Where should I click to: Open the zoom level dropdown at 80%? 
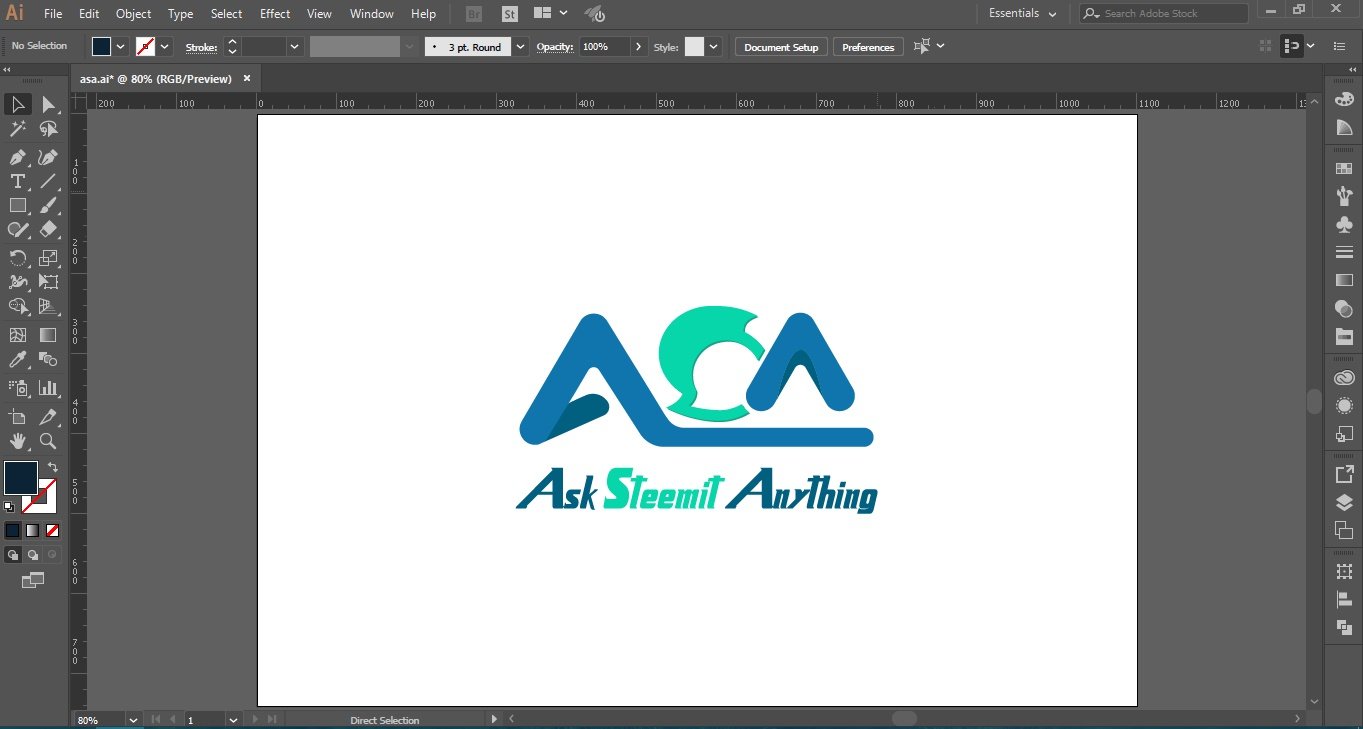(x=133, y=719)
